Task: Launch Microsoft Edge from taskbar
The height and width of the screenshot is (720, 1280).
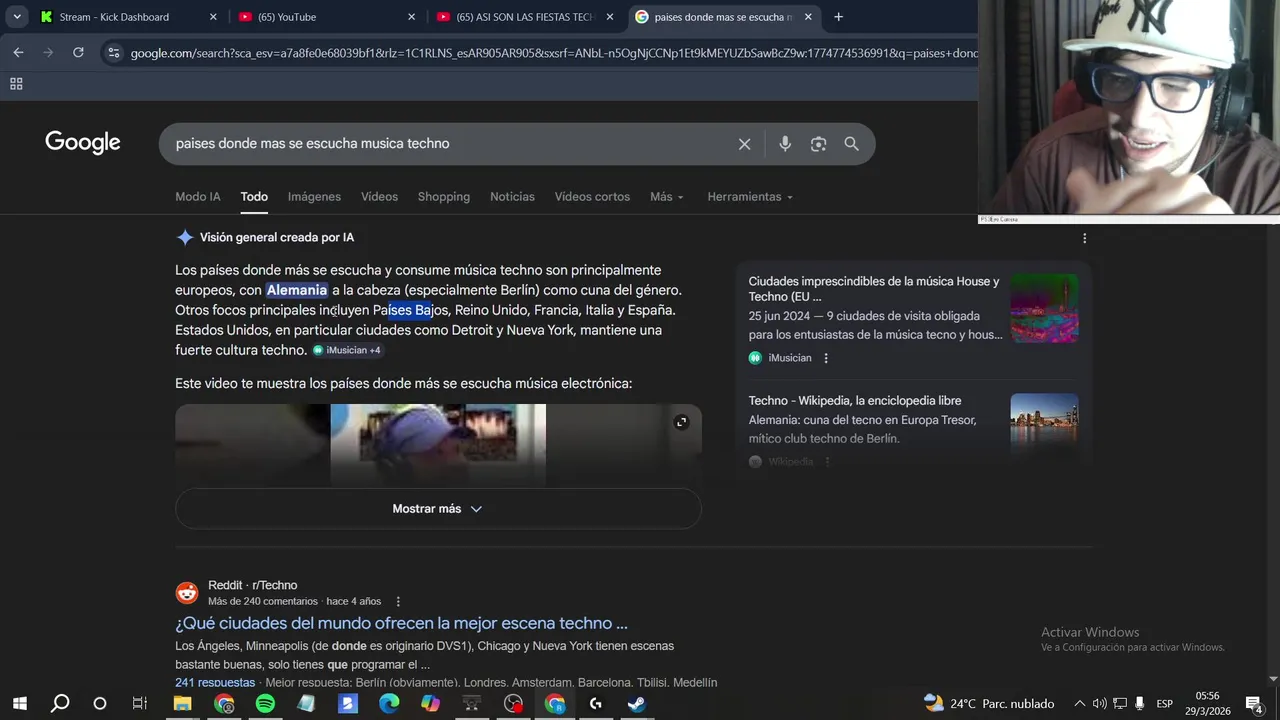Action: [389, 704]
